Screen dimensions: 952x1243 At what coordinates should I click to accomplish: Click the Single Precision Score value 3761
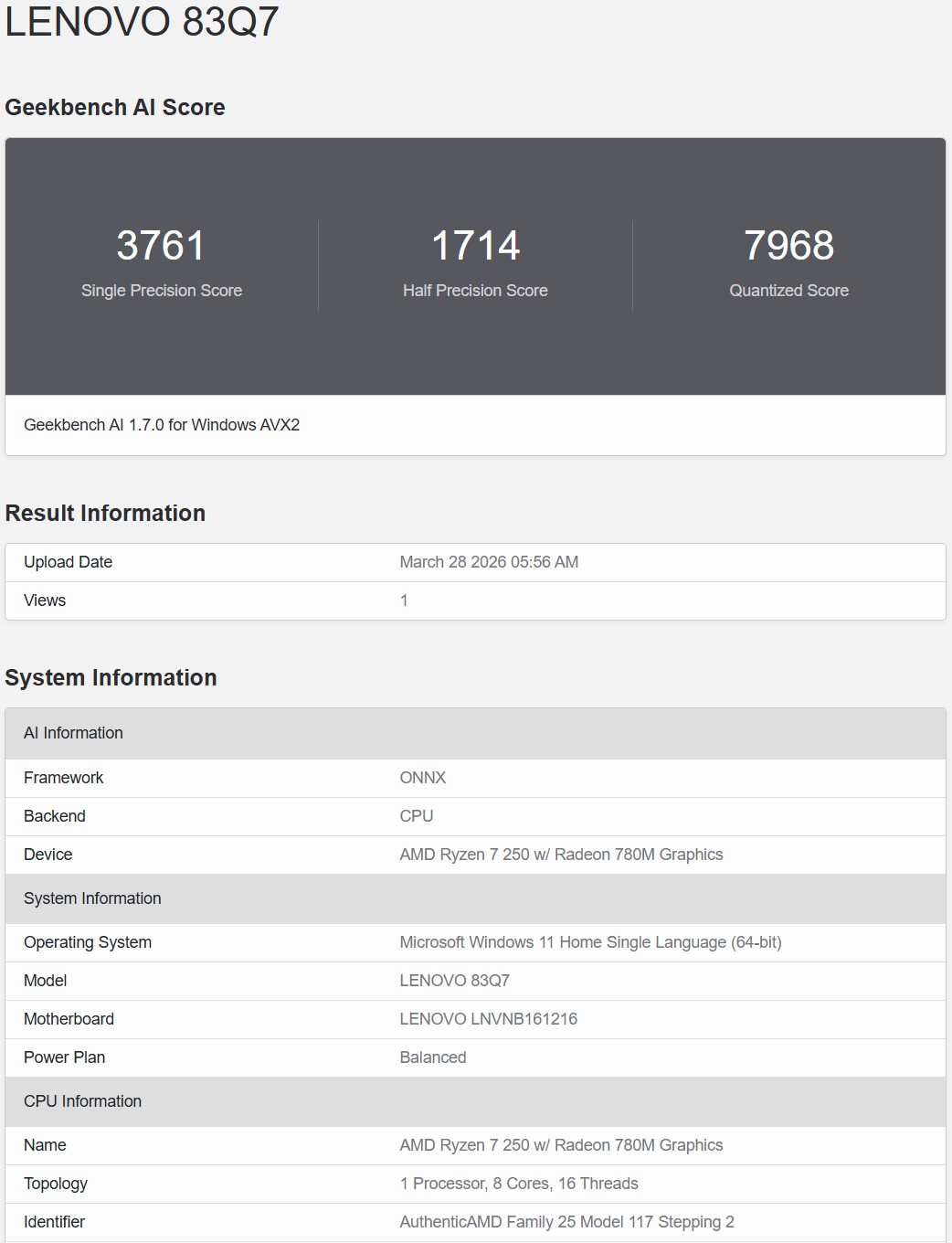163,245
